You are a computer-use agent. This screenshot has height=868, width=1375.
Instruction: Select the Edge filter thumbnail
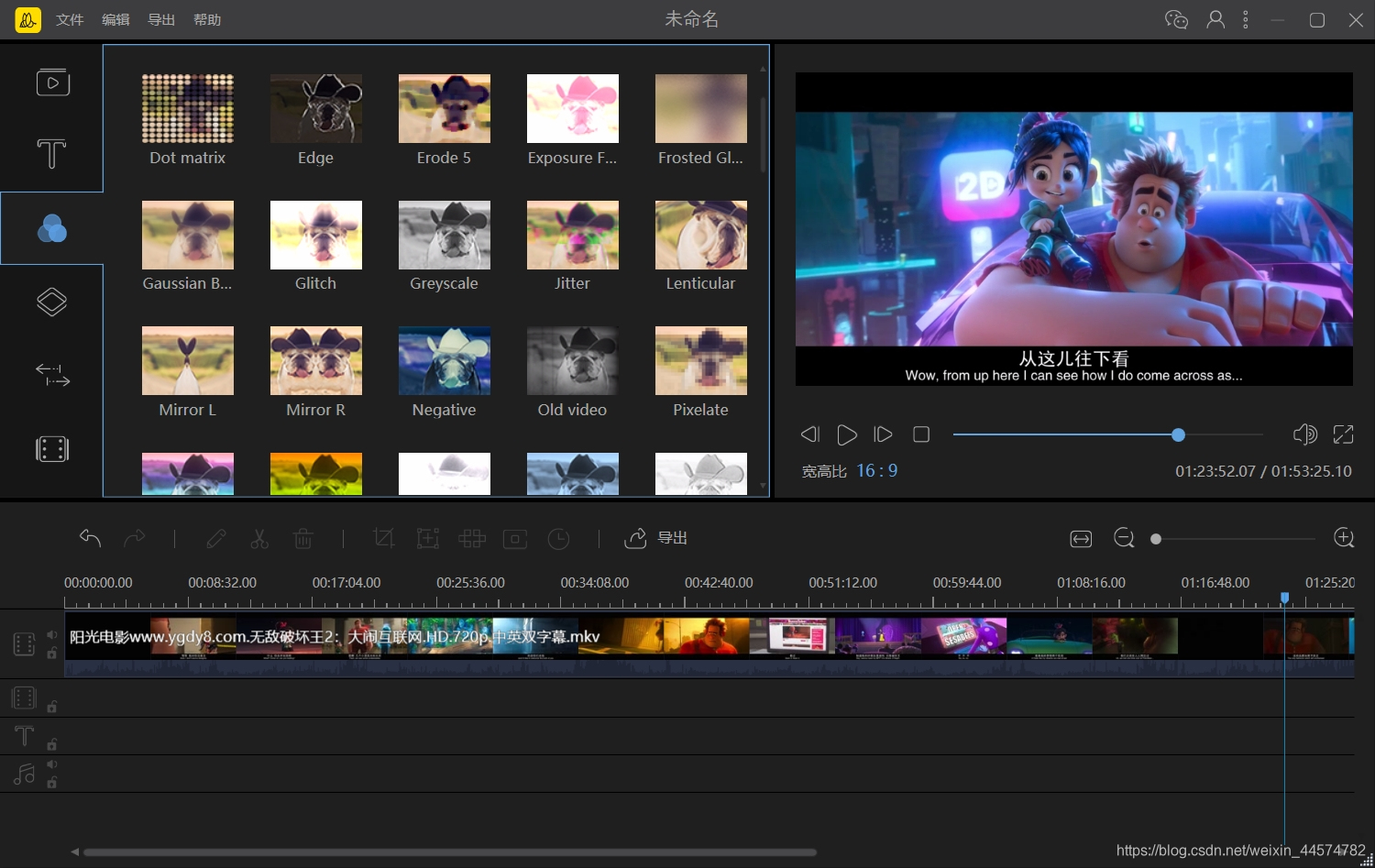tap(316, 108)
